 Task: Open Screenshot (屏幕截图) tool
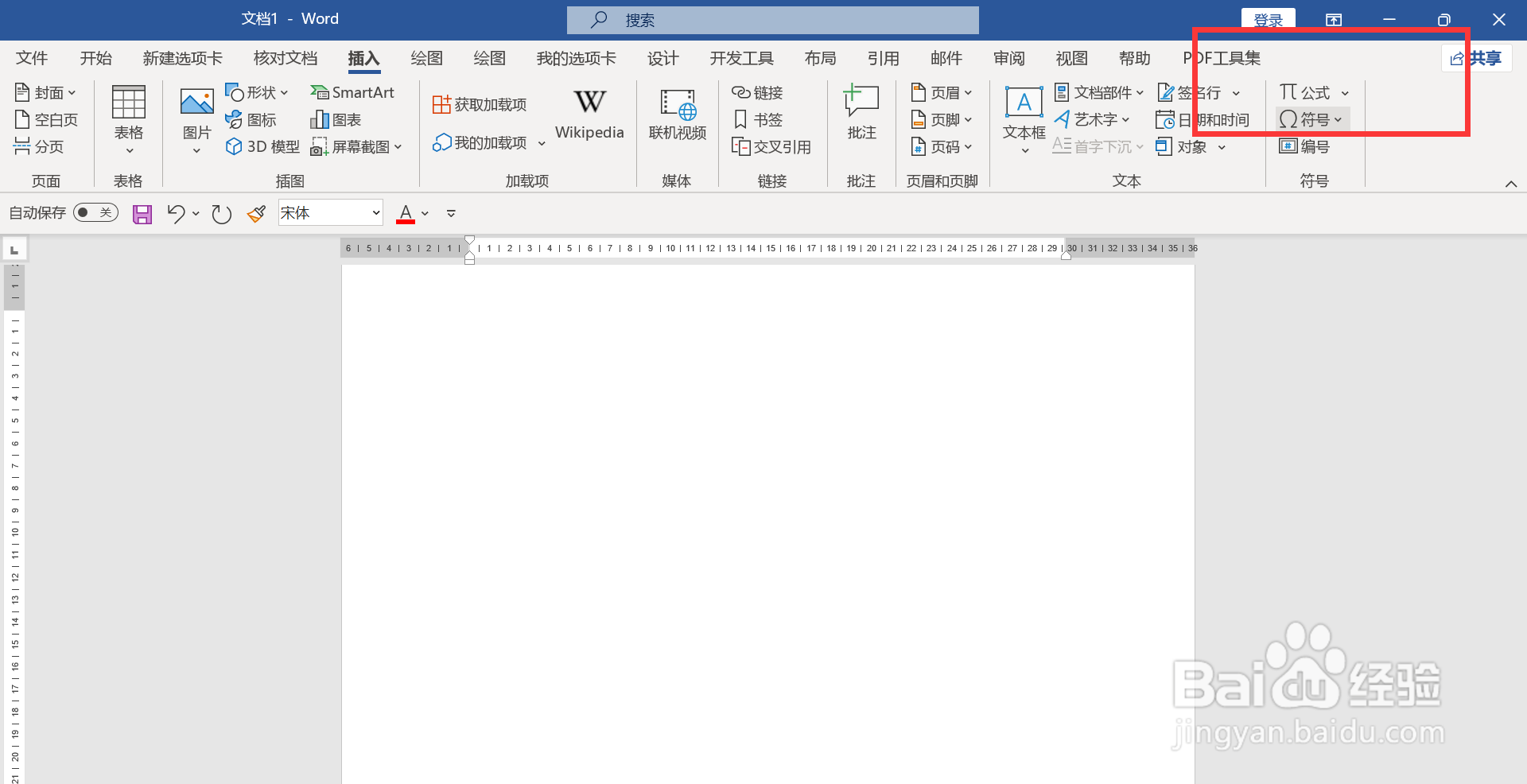click(356, 147)
